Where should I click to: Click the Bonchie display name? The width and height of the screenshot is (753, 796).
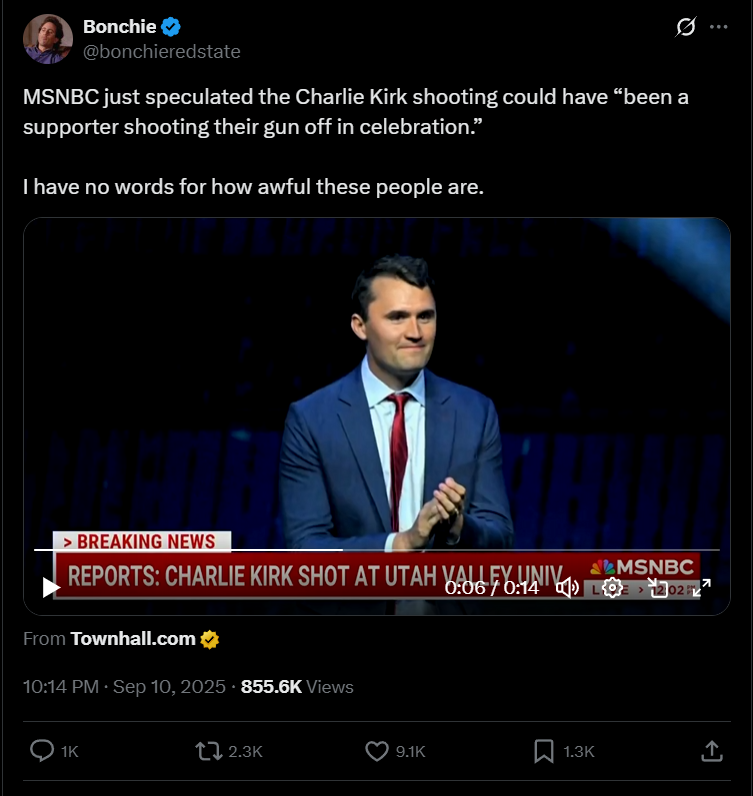pos(119,28)
